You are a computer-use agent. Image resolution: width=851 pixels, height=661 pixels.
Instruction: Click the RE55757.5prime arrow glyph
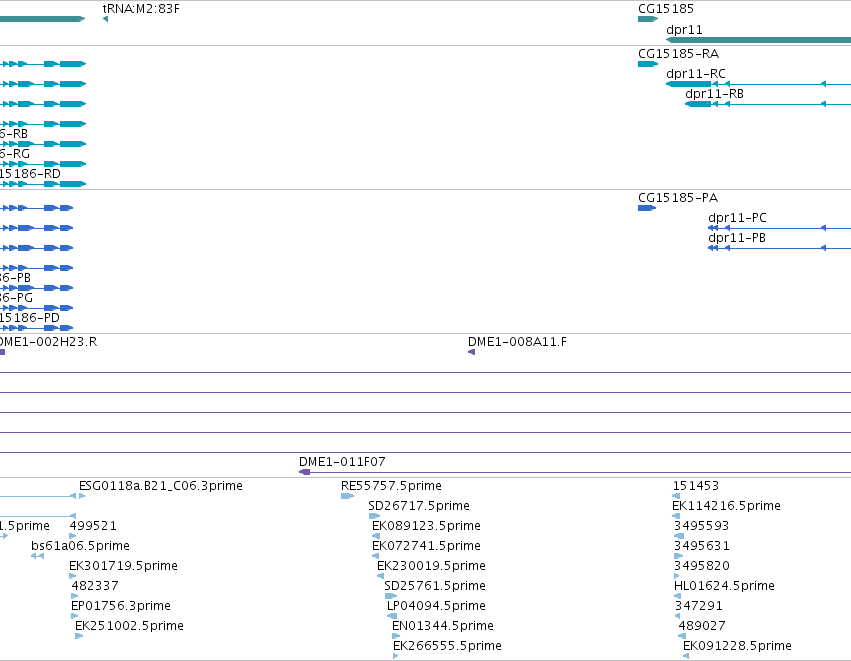tap(347, 496)
